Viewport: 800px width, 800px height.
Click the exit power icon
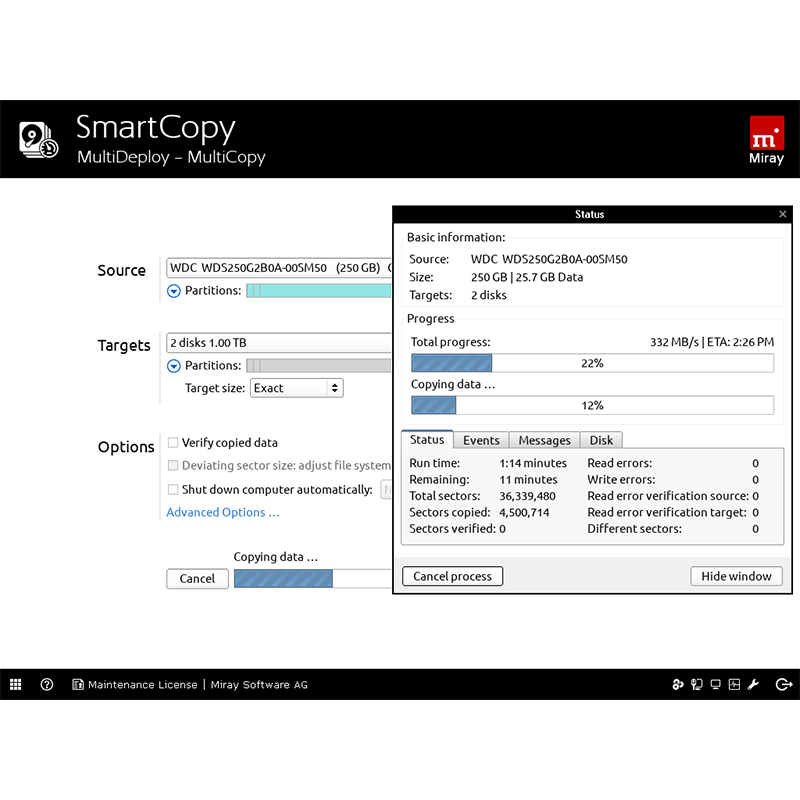[784, 684]
